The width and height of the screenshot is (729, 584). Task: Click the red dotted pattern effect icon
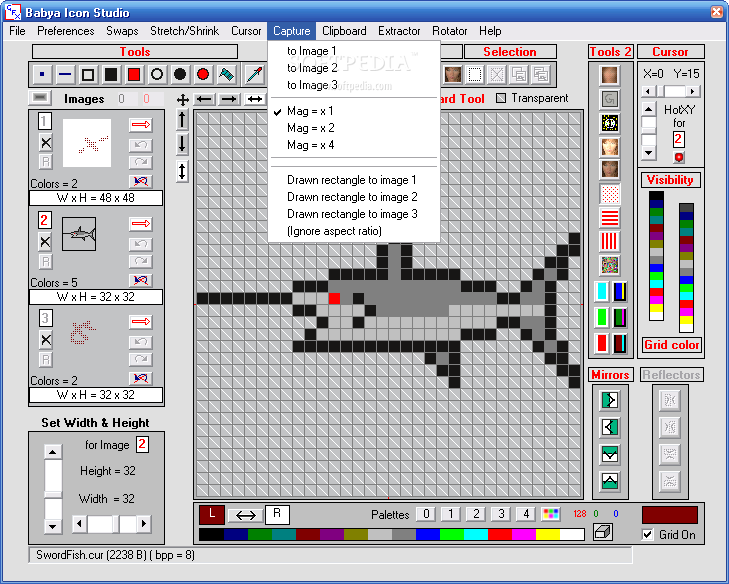click(610, 194)
